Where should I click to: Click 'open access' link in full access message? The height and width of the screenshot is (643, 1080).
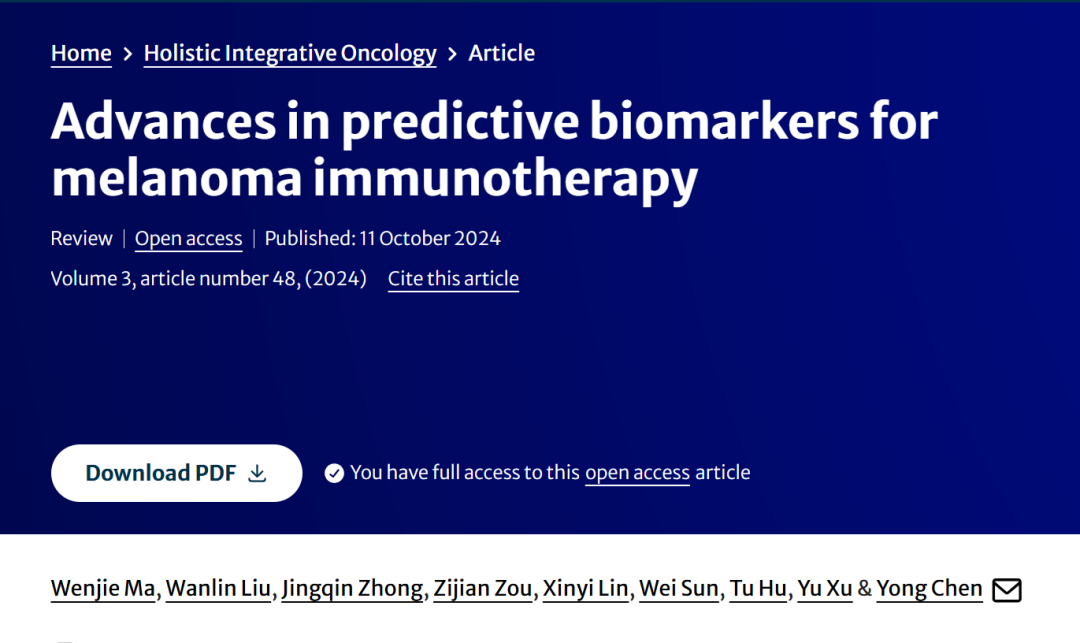[x=637, y=473]
